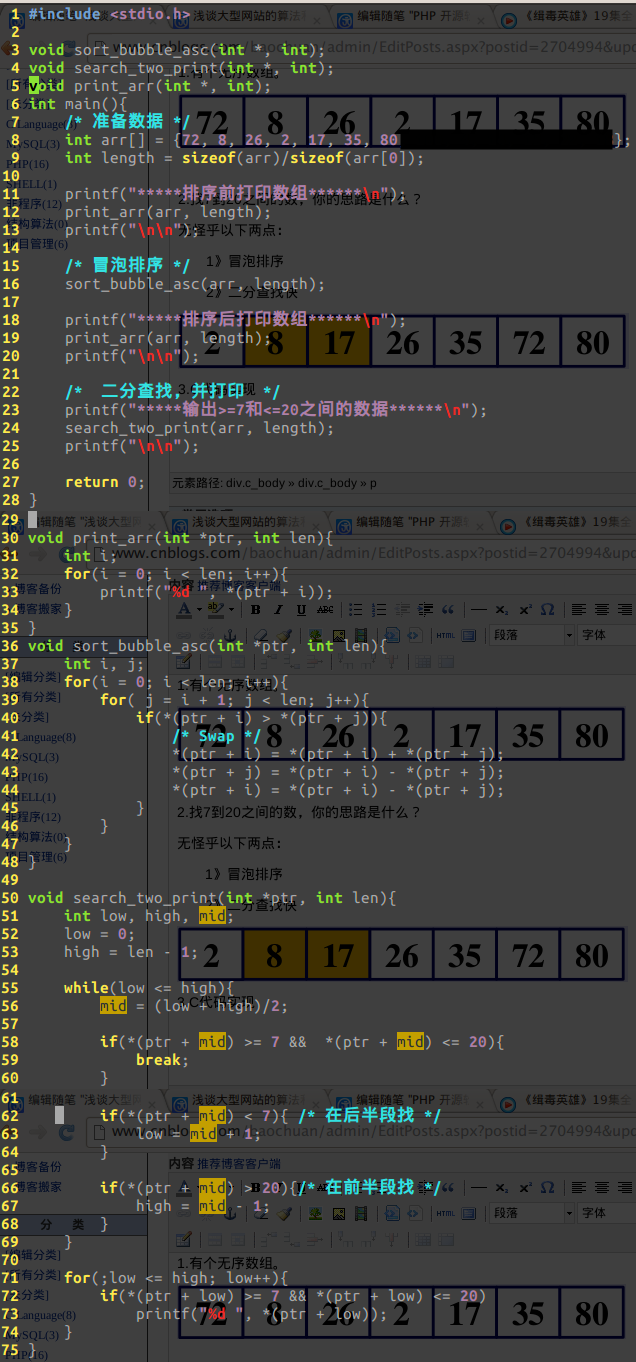The image size is (636, 1362).
Task: Click superscript icon in toolbar behind code line 66
Action: pyautogui.click(x=524, y=1188)
